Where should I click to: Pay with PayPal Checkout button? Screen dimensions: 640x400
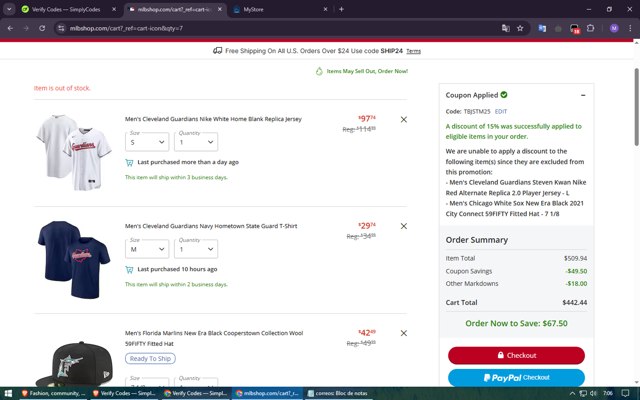516,378
